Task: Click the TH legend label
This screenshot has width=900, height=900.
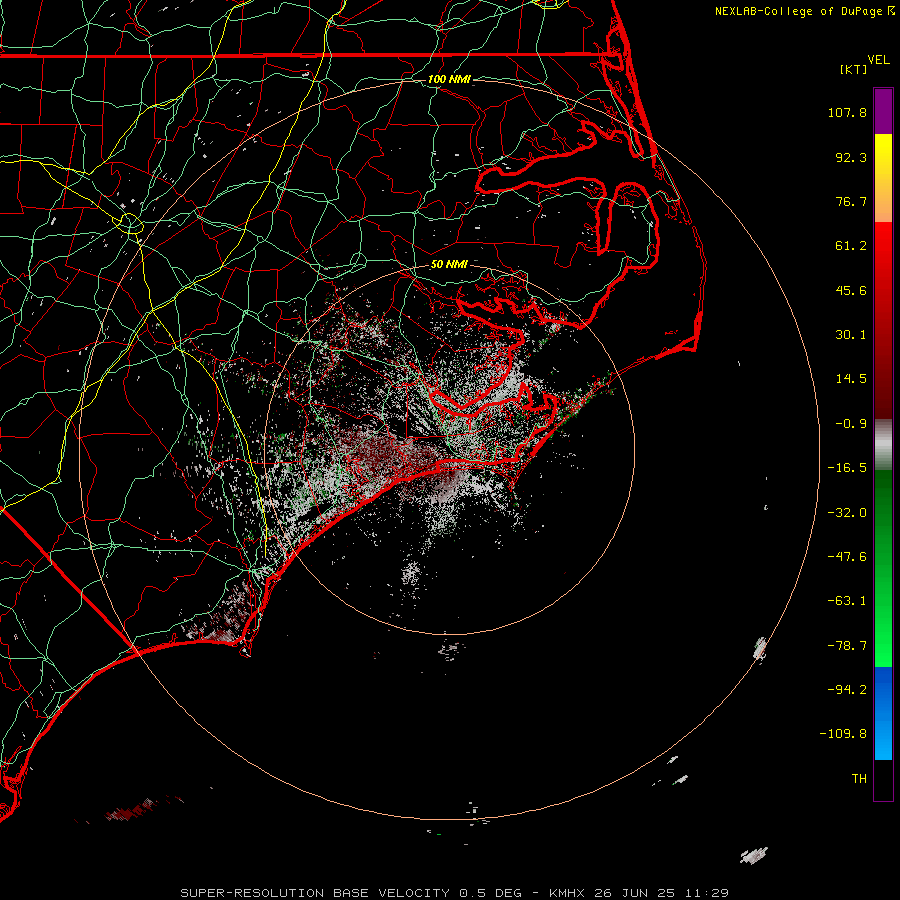Action: [x=859, y=779]
